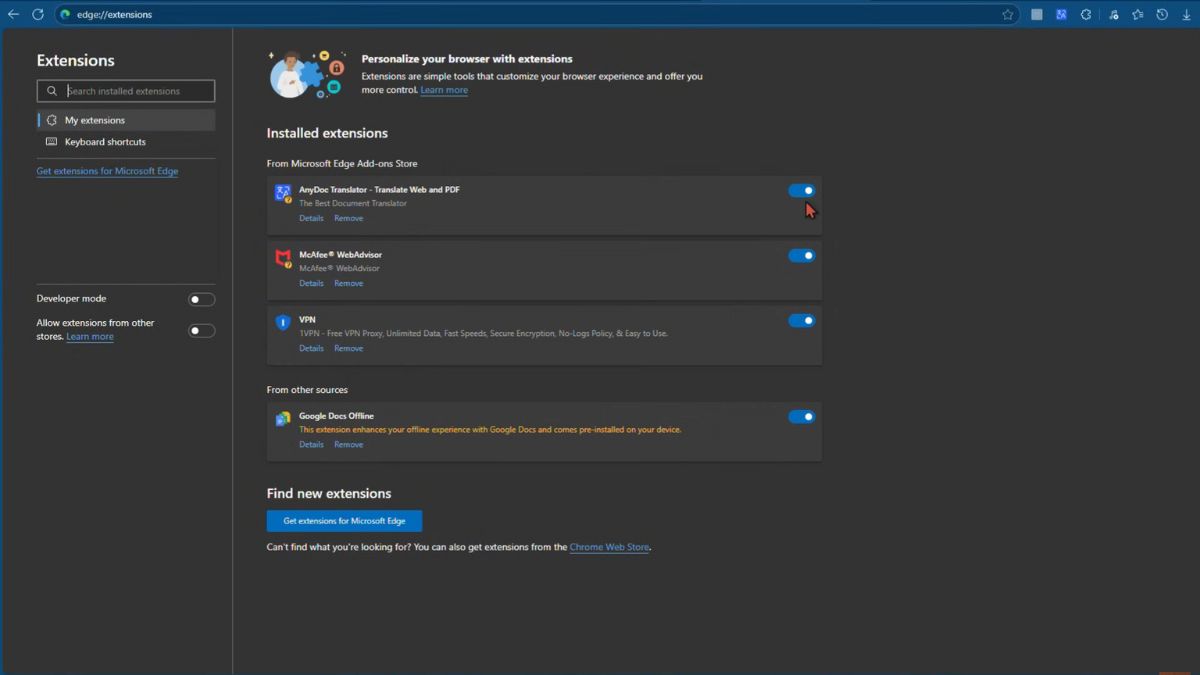1200x675 pixels.
Task: Open the Keyboard shortcuts section
Action: point(105,142)
